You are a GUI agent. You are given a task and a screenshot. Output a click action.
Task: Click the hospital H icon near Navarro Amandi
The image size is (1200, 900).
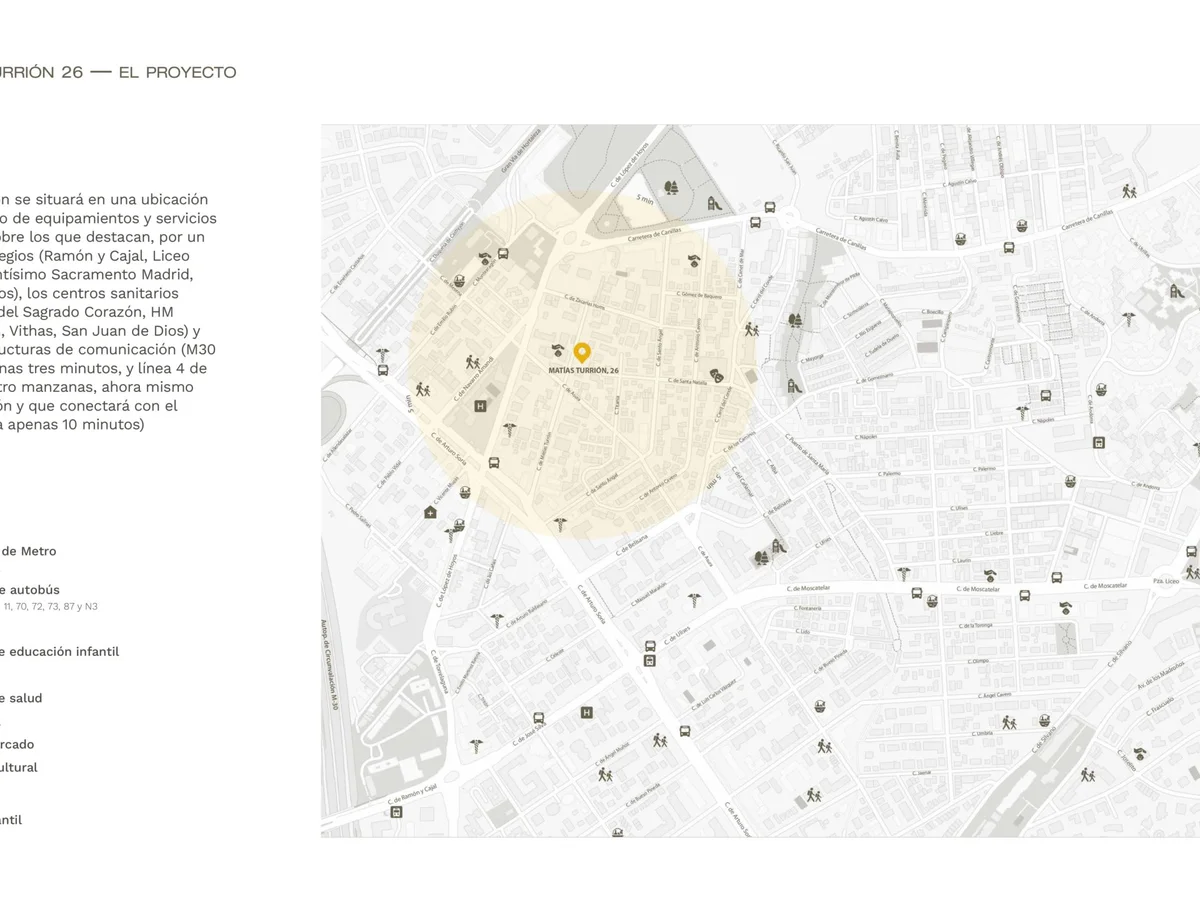480,406
